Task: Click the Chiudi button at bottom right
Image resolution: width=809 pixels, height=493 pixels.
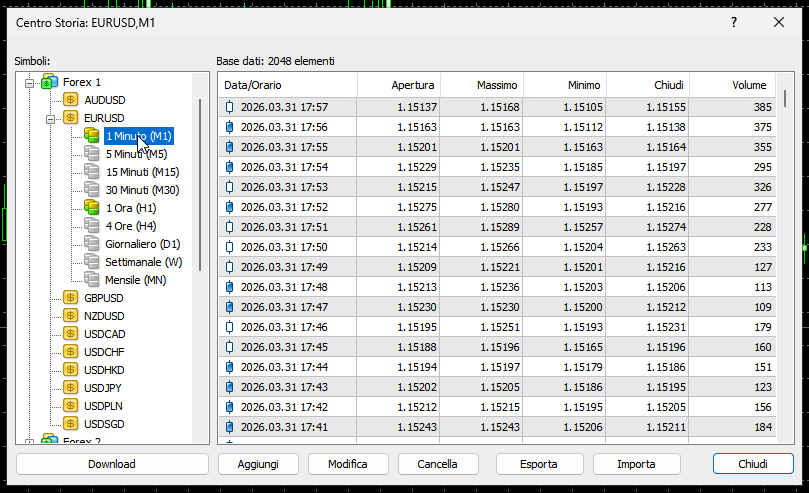Action: (753, 464)
